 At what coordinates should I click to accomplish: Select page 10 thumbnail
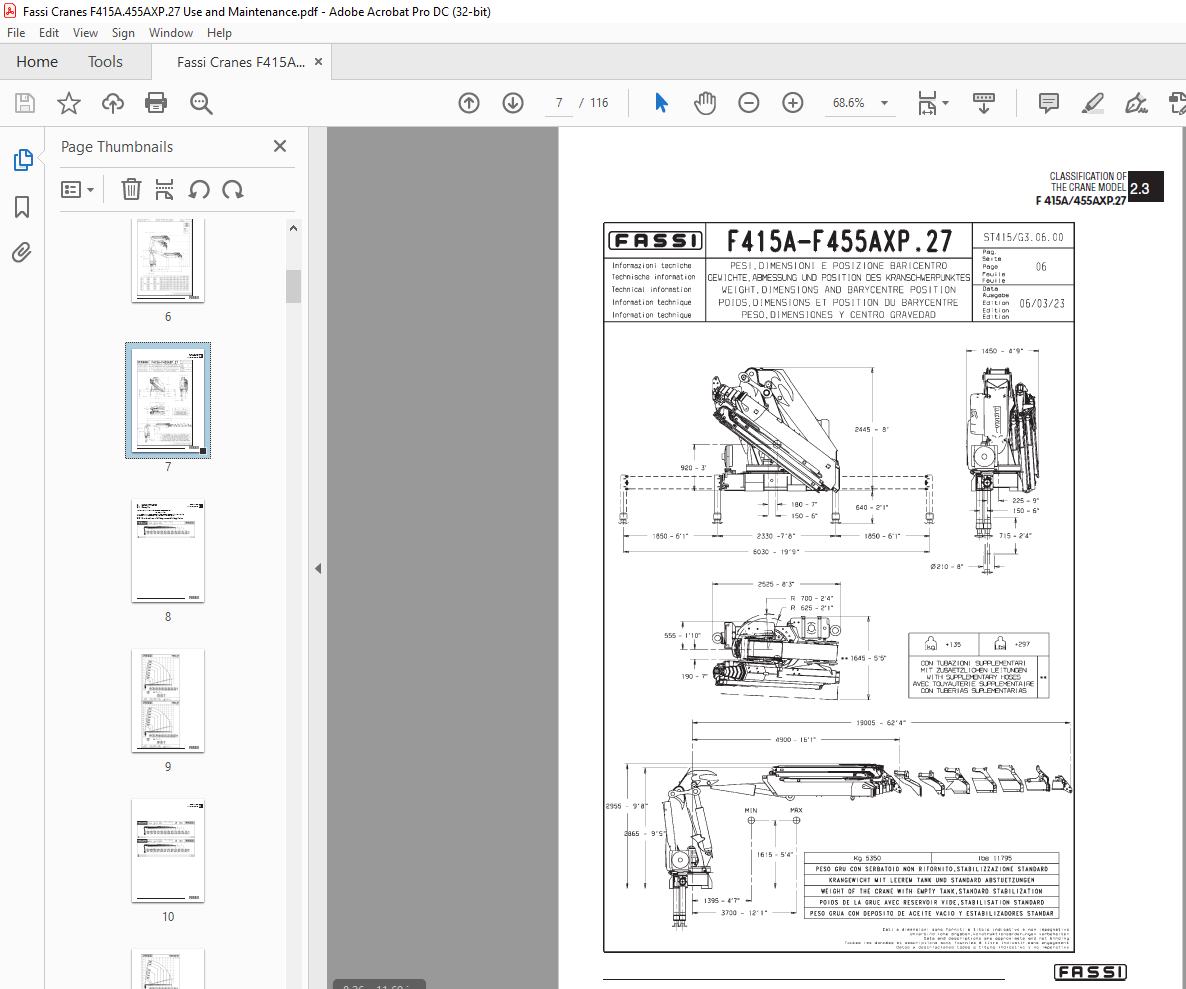click(168, 851)
